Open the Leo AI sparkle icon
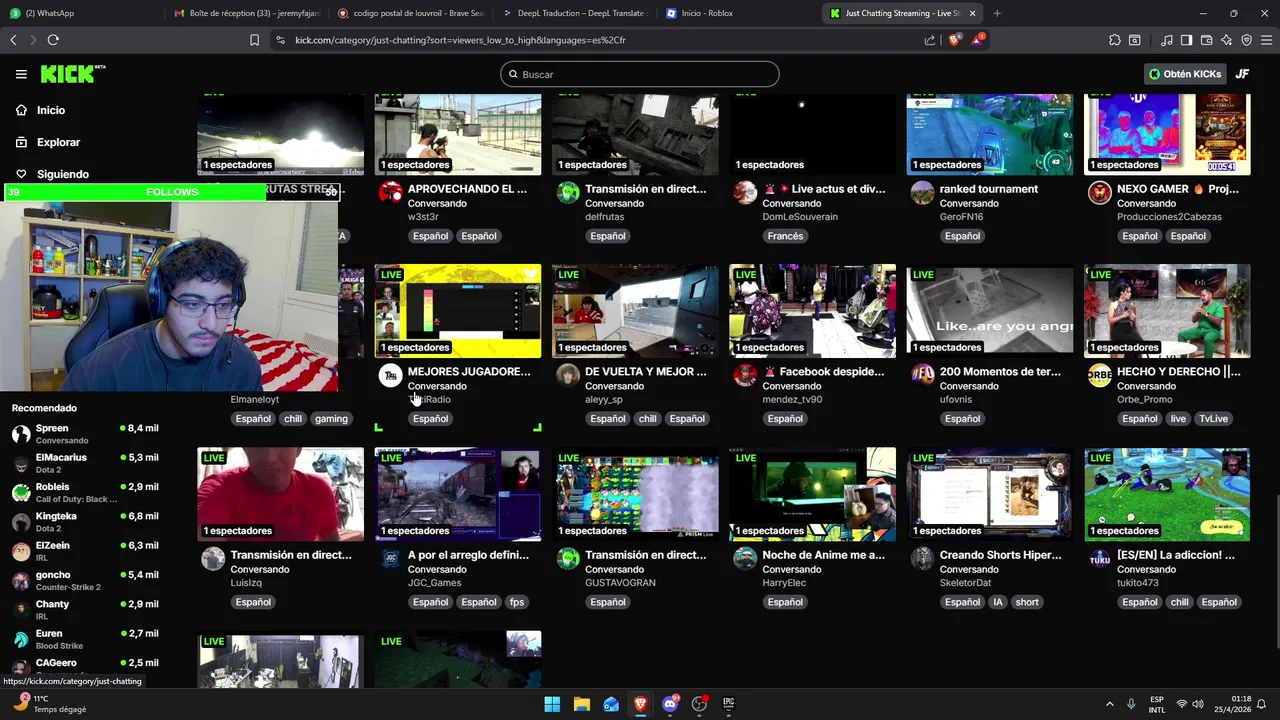Screen dimensions: 1280x720 point(1226,40)
